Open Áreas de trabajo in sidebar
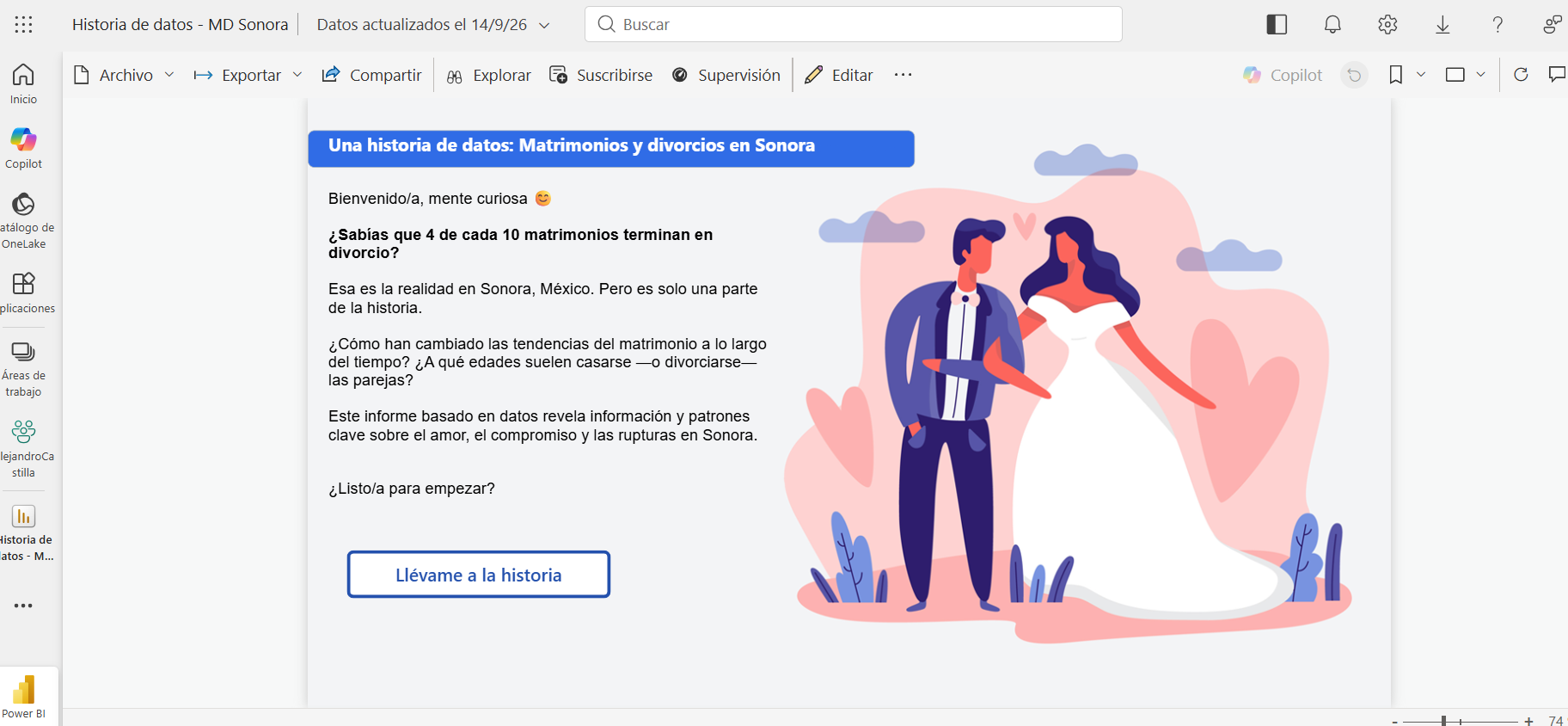The width and height of the screenshot is (1568, 726). tap(23, 370)
